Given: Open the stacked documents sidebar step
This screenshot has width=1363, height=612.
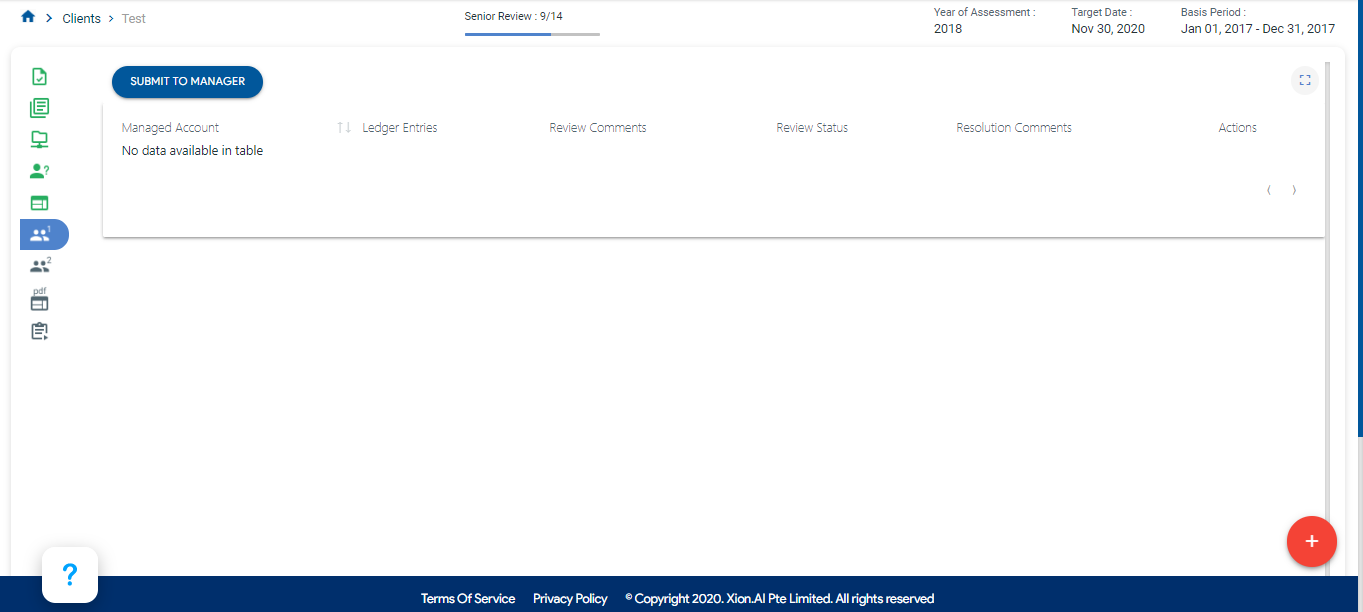Looking at the screenshot, I should pos(40,108).
